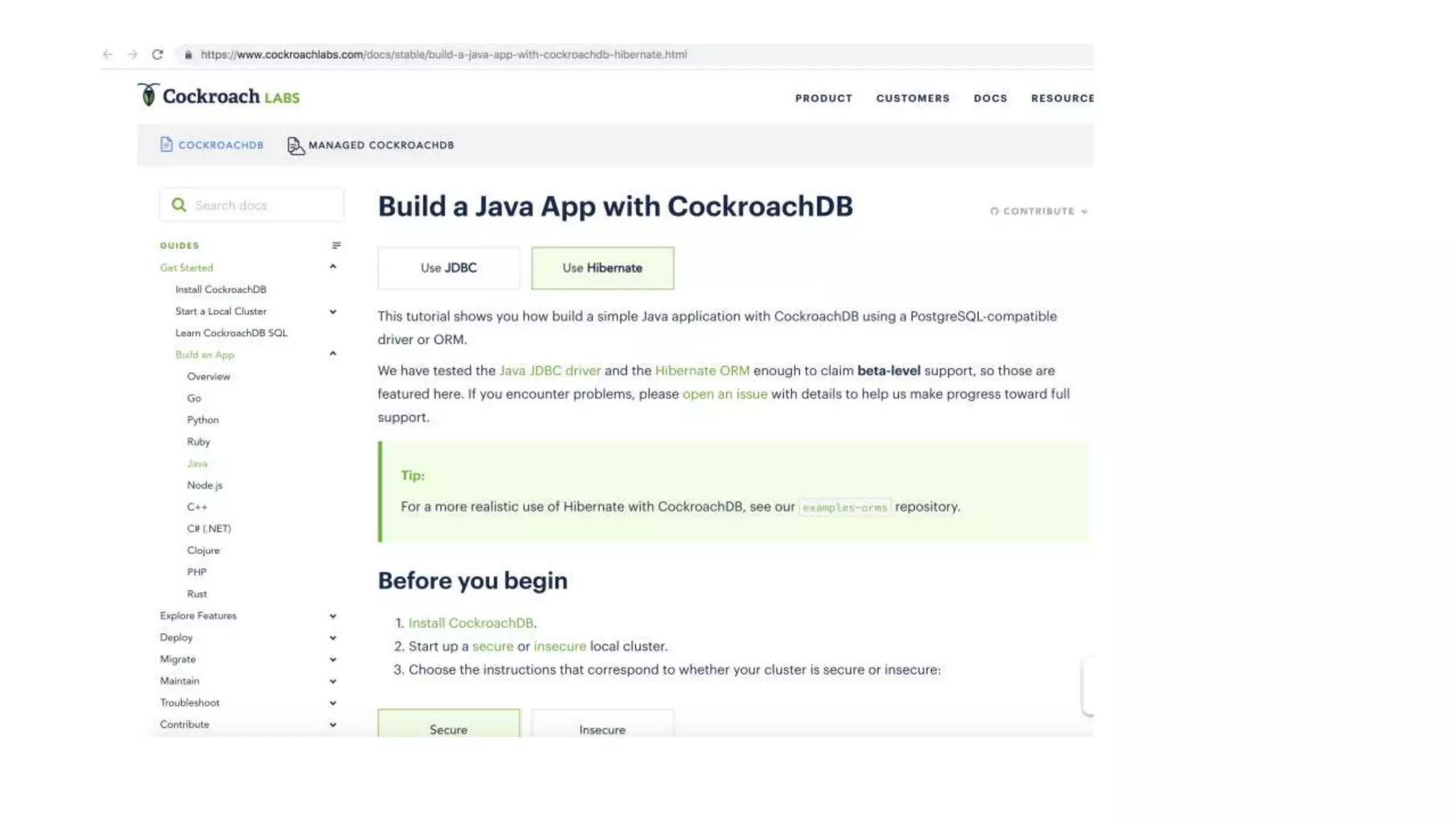
Task: Toggle the Guides sidebar list icon
Action: 336,245
